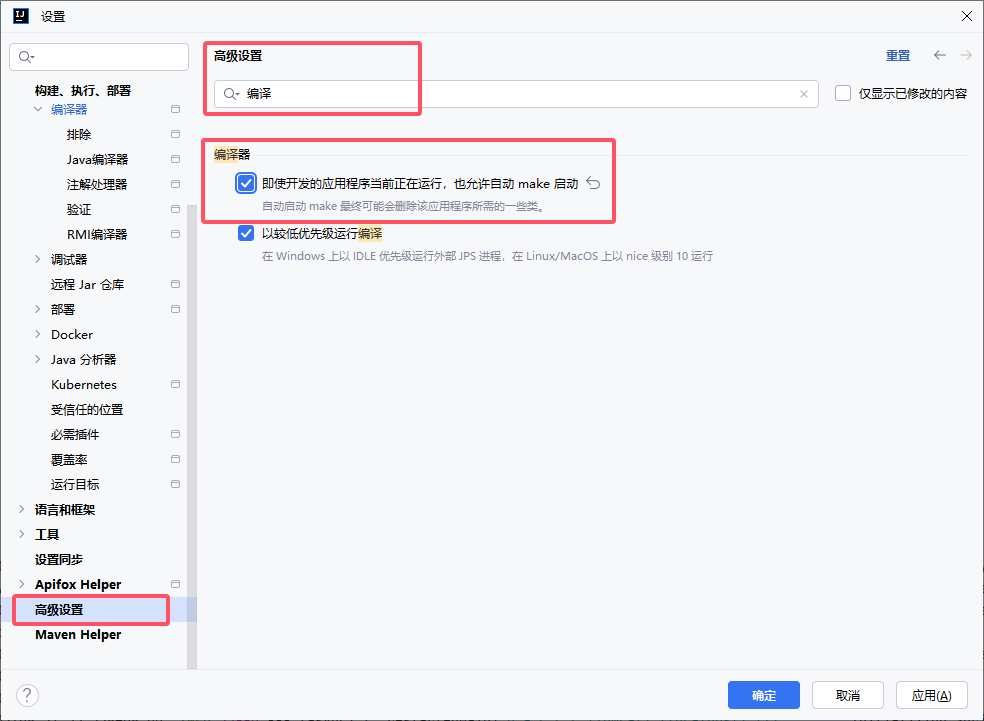Expand the 调试器 tree node
The width and height of the screenshot is (984, 721).
[x=38, y=259]
